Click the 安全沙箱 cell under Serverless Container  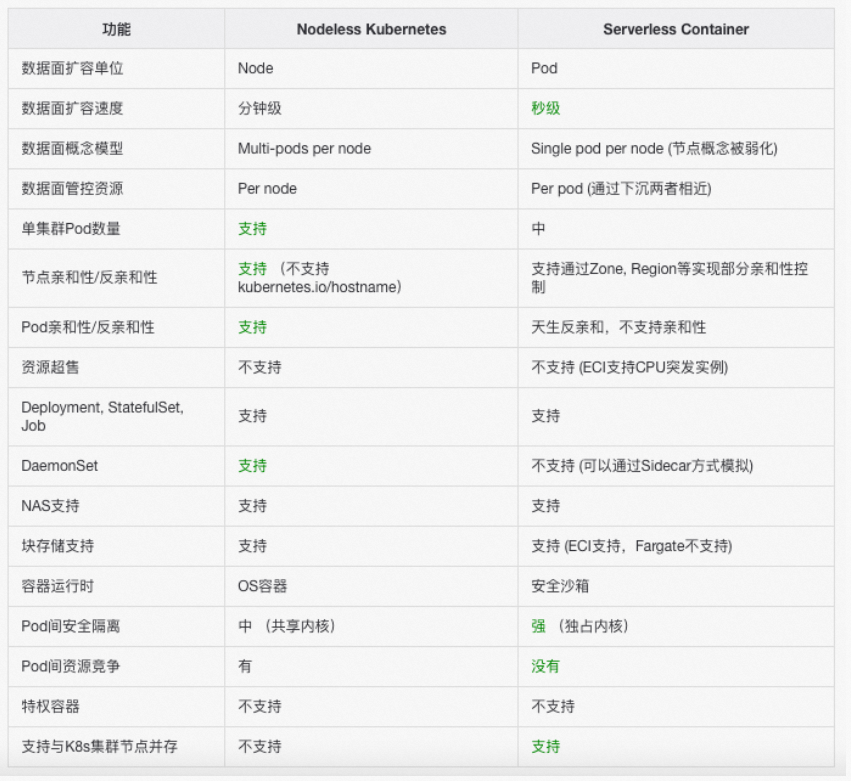[556, 586]
